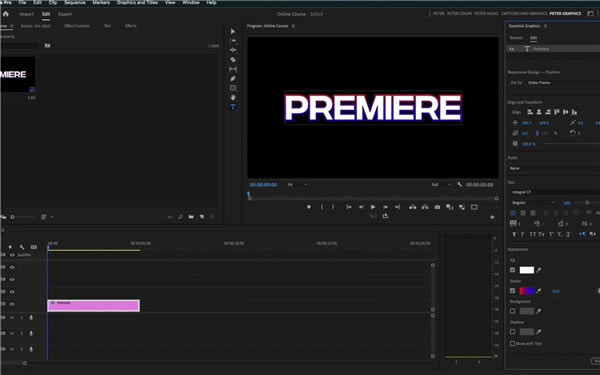Viewport: 600px width, 375px height.
Task: Click Mark In in Program monitor
Action: click(322, 207)
